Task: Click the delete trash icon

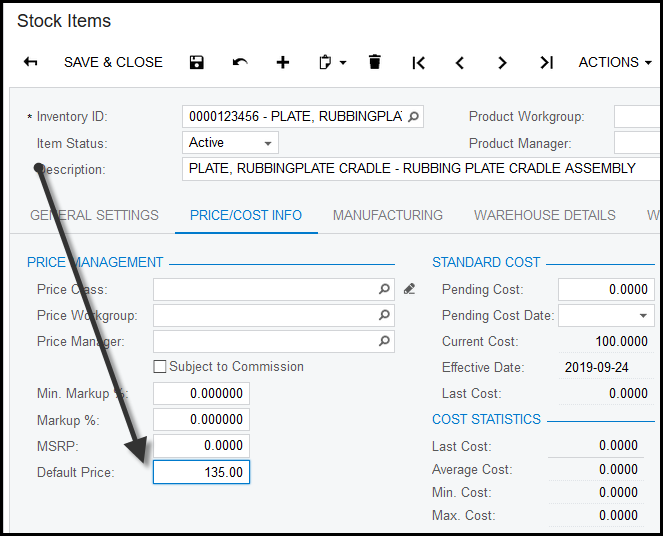Action: click(x=375, y=62)
